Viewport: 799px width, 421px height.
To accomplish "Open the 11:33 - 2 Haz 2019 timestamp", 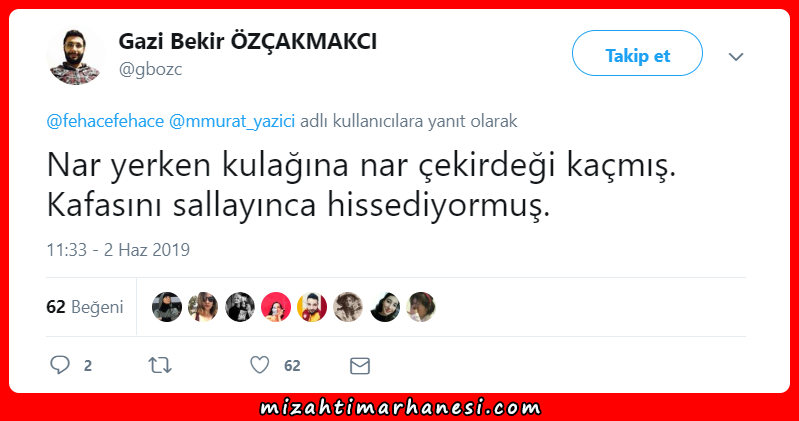I will click(x=118, y=250).
